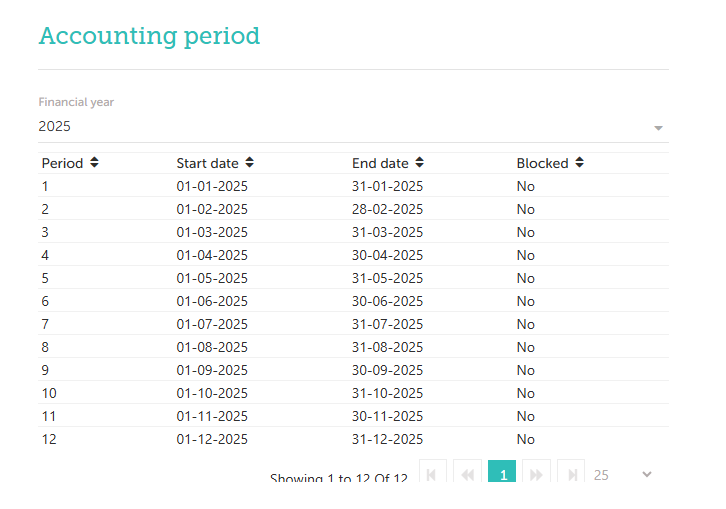Sort by Start date arrow icon
The height and width of the screenshot is (509, 726).
click(250, 163)
